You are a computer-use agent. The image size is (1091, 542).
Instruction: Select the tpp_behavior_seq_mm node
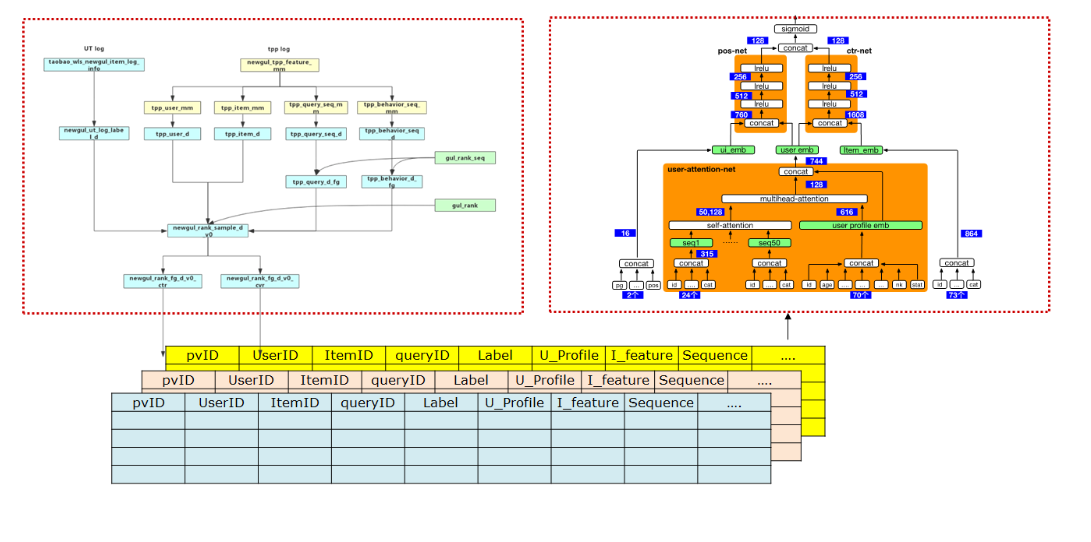(391, 107)
